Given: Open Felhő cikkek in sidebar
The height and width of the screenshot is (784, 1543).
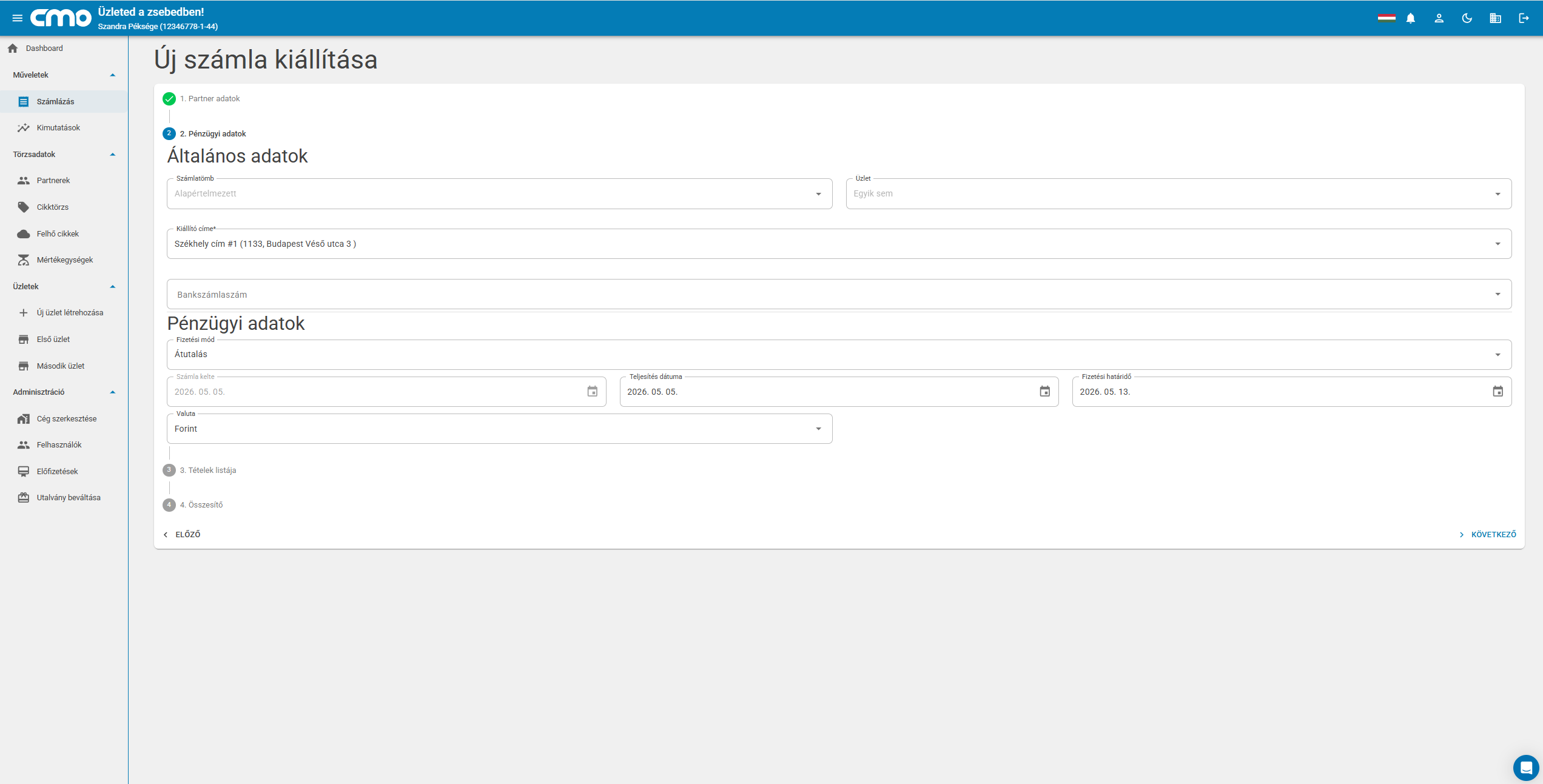Looking at the screenshot, I should click(x=64, y=234).
